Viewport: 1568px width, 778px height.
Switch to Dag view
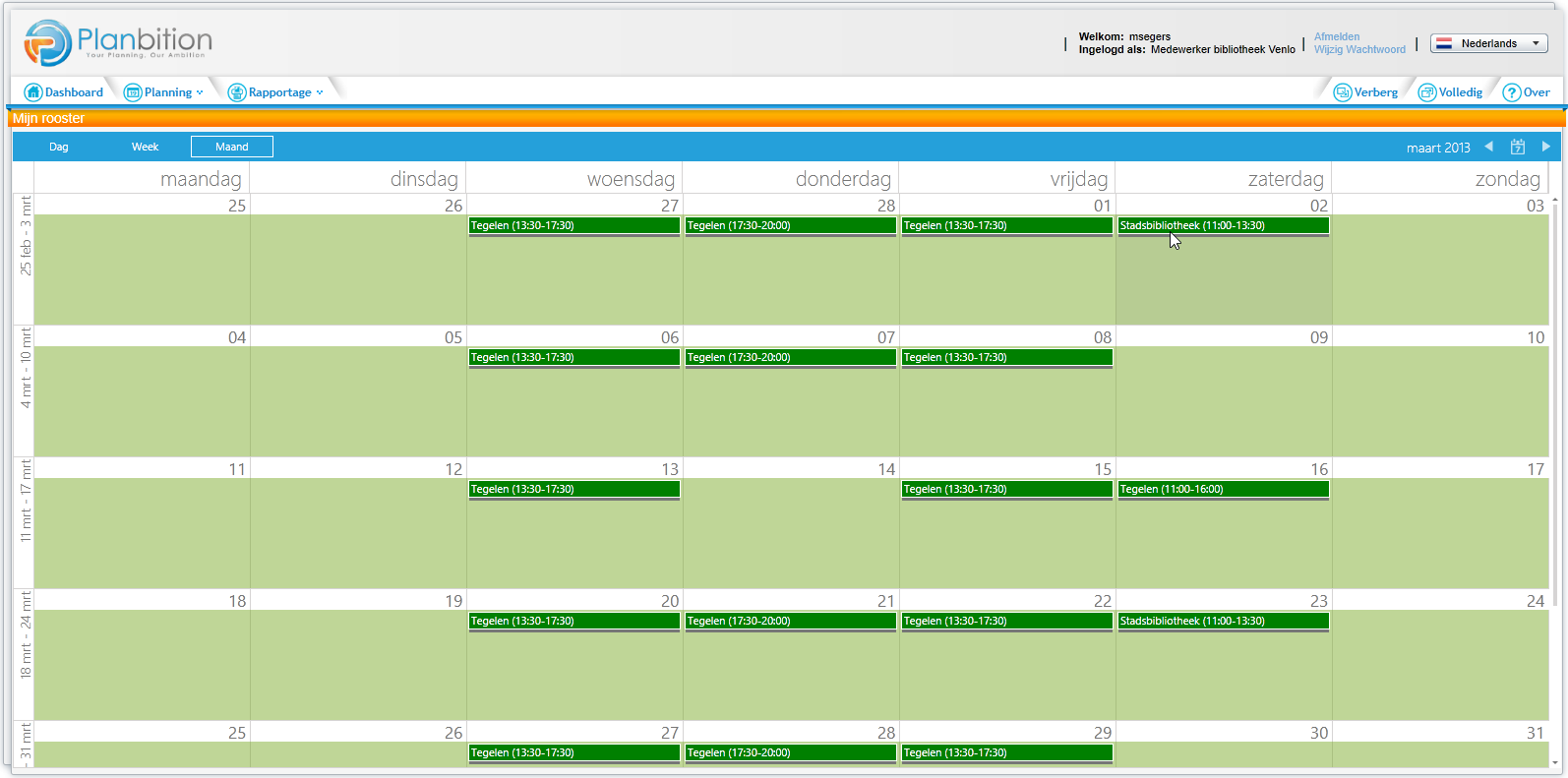tap(59, 147)
